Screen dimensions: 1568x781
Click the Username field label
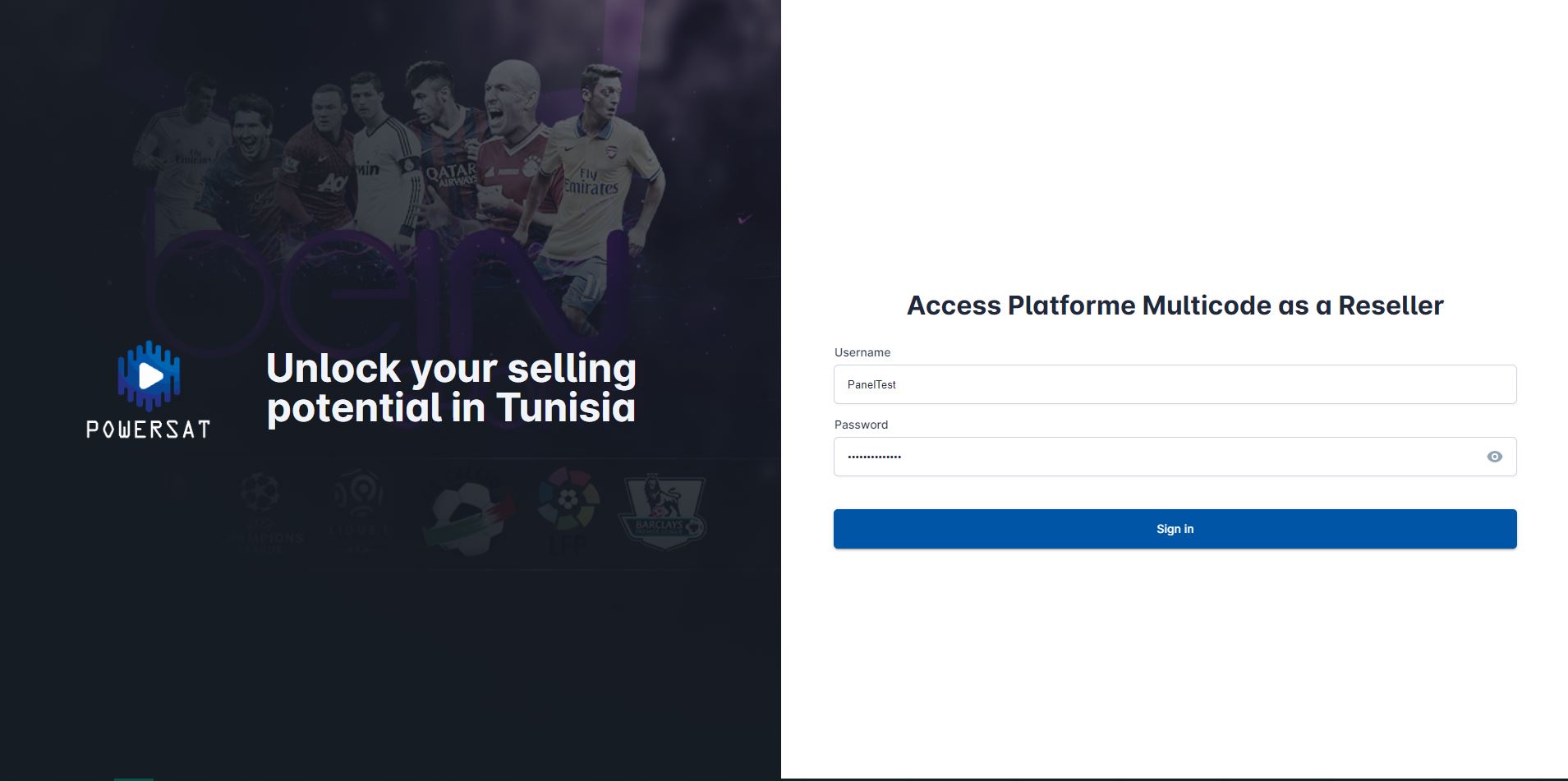pos(862,352)
